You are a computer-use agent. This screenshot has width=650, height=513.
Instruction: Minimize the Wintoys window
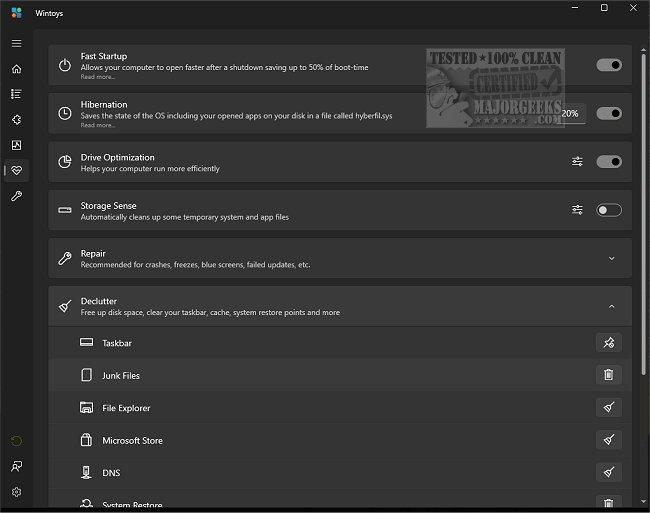point(575,8)
